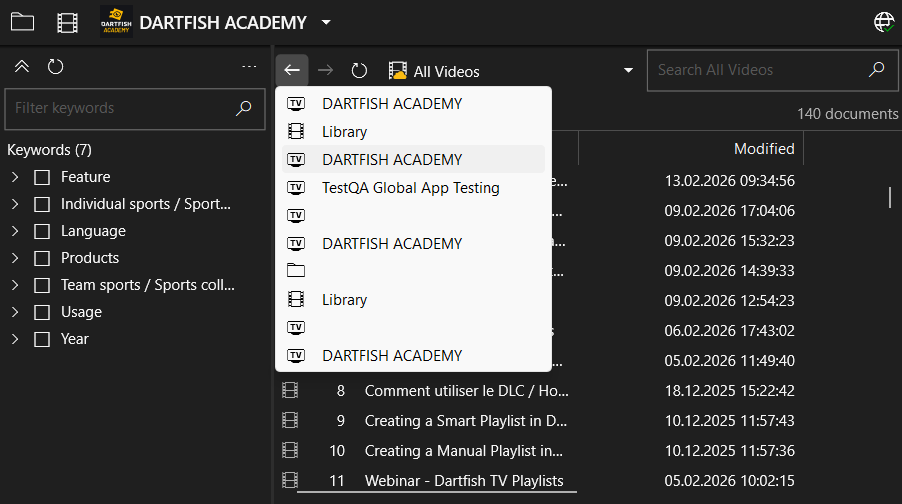Expand the Products keyword group

click(16, 258)
